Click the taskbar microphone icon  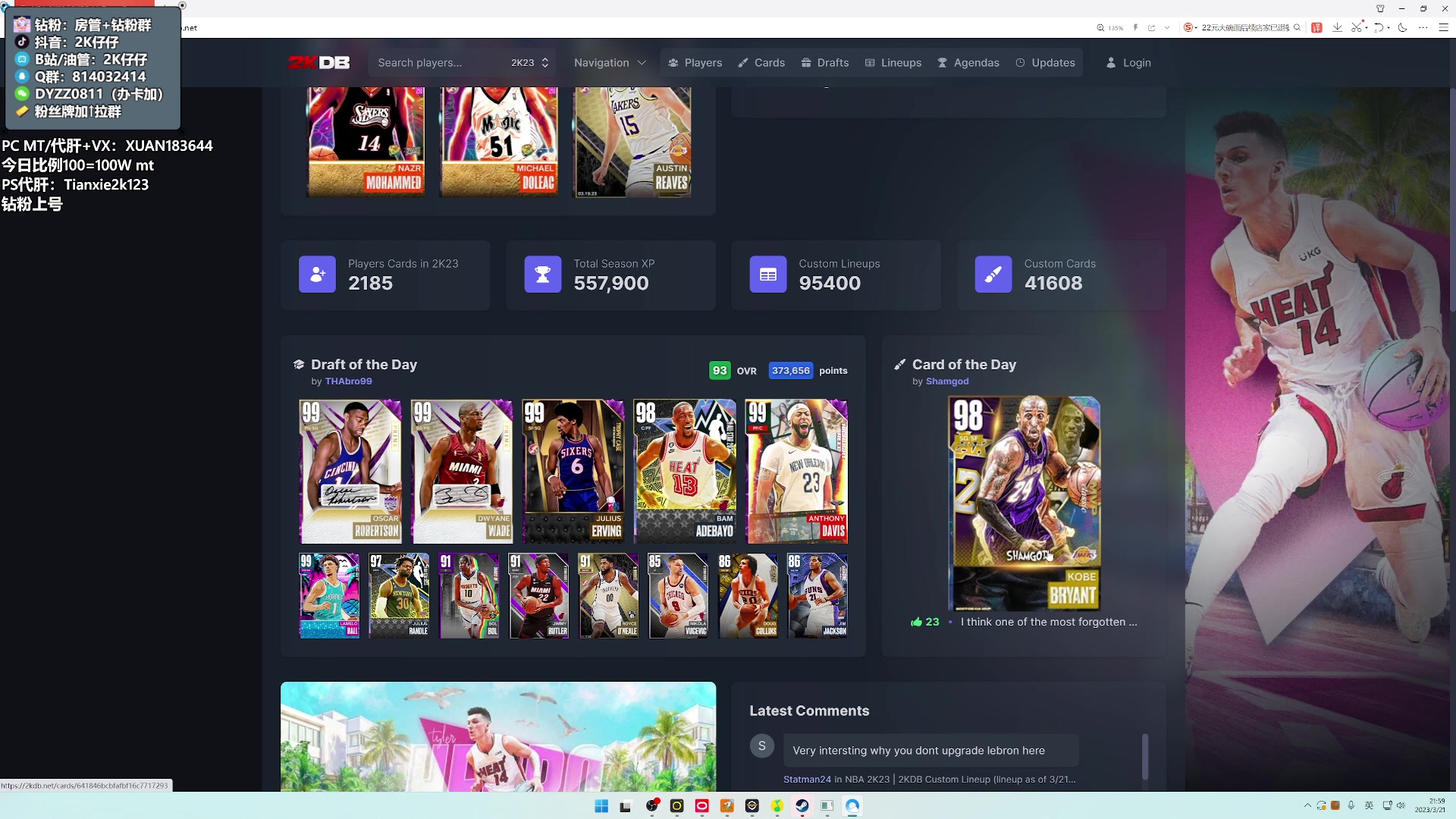point(1351,805)
